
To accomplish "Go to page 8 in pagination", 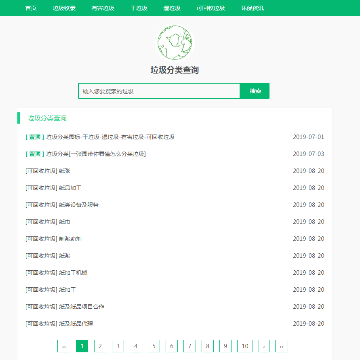I will tap(208, 346).
